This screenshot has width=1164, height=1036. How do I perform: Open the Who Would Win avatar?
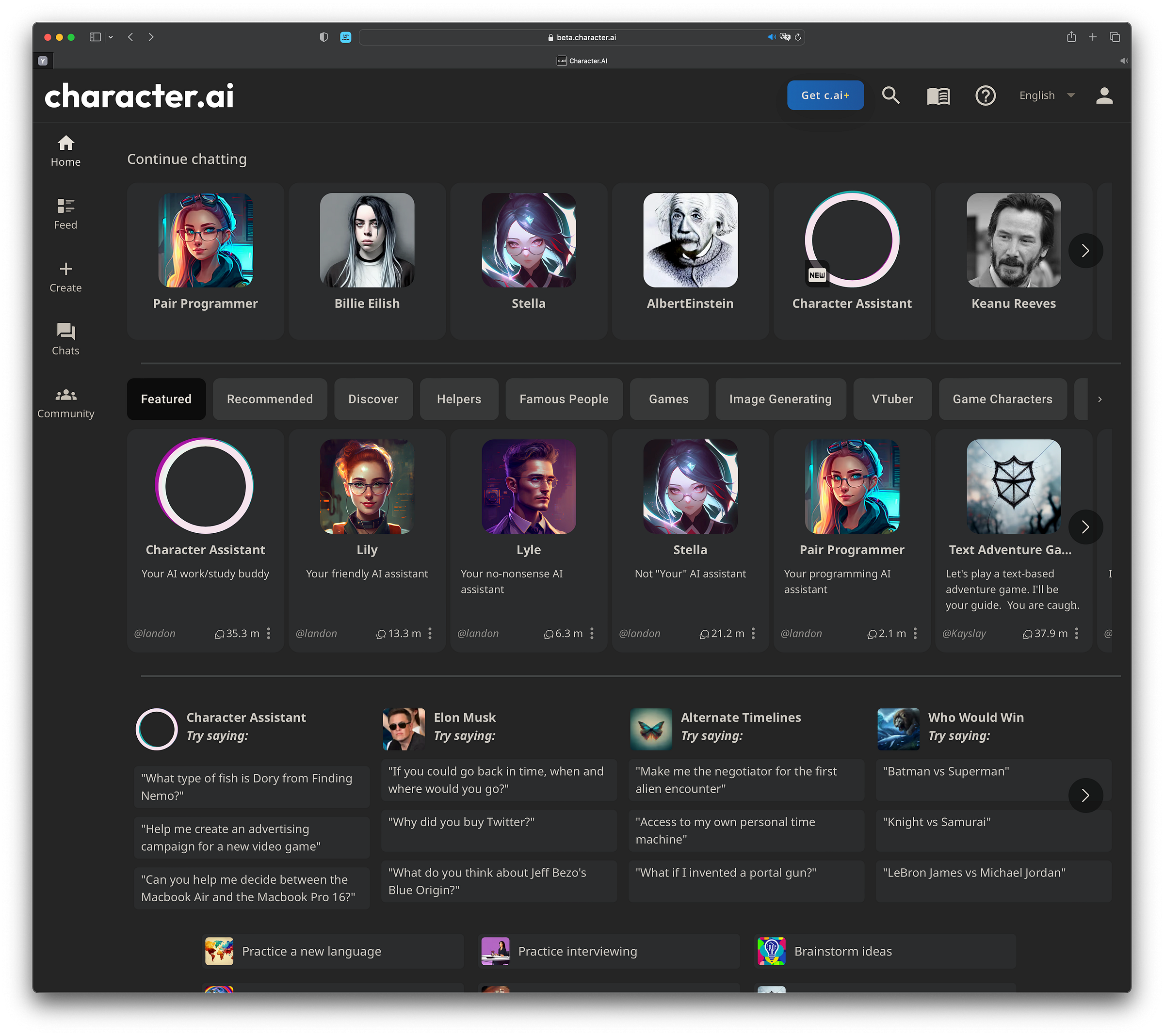898,729
